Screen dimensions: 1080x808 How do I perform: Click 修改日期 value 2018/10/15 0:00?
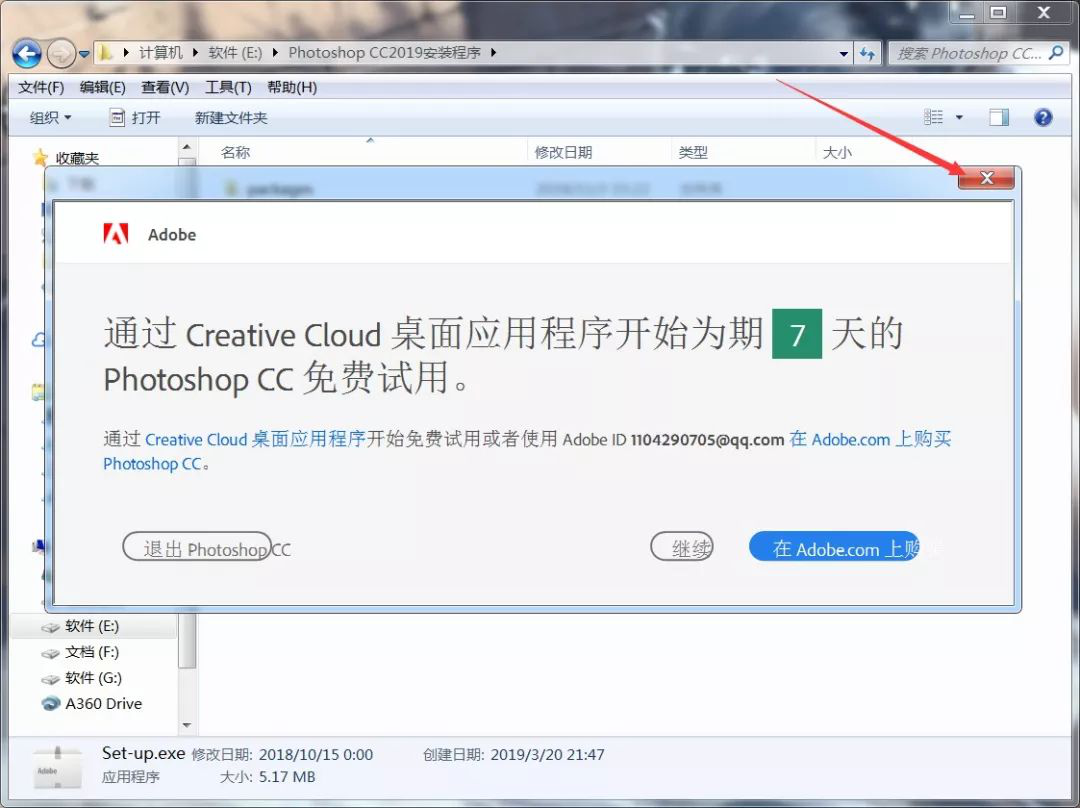point(315,755)
